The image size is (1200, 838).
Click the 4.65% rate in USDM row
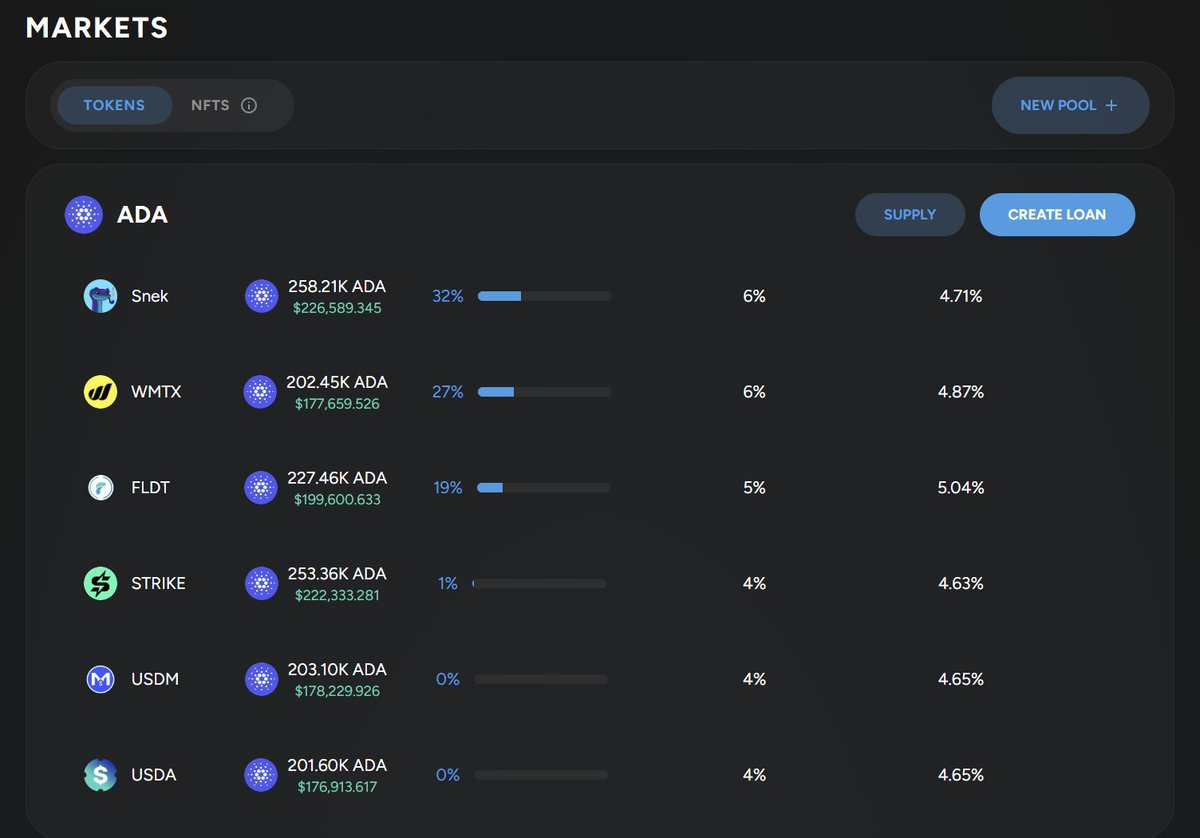961,679
